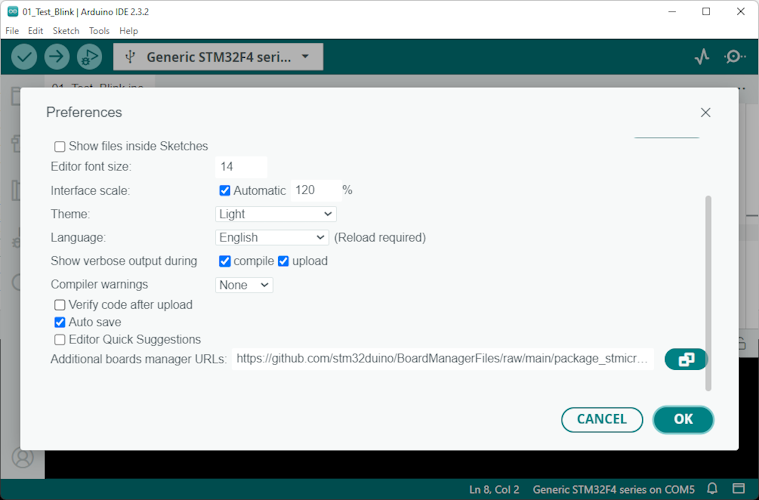Open the Edit menu

pos(35,30)
